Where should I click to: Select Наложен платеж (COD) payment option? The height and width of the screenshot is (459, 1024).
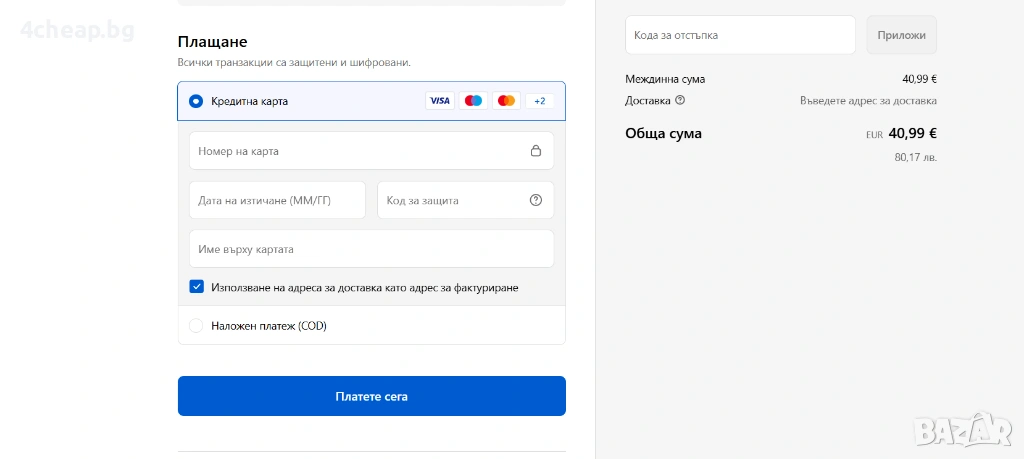[196, 325]
